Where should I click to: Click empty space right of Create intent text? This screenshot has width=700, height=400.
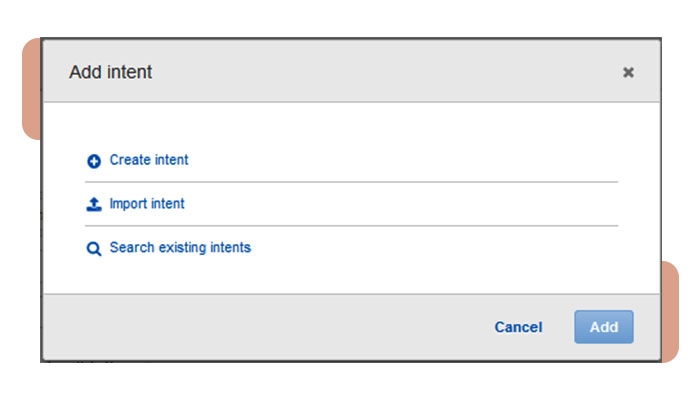point(400,160)
